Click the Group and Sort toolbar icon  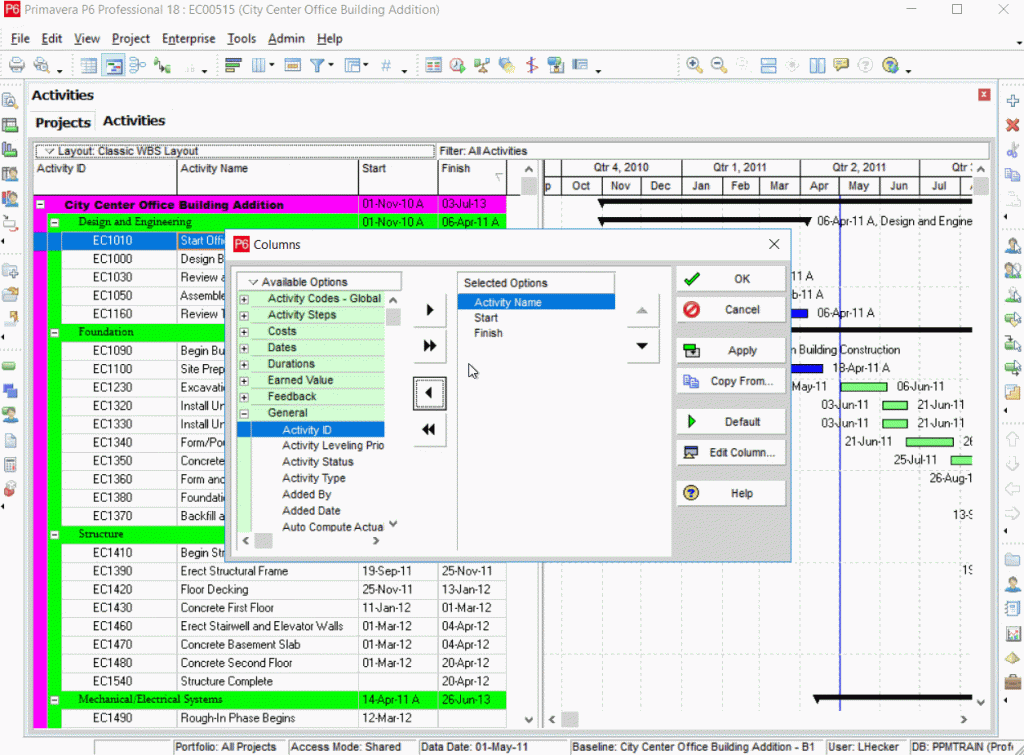tap(353, 65)
